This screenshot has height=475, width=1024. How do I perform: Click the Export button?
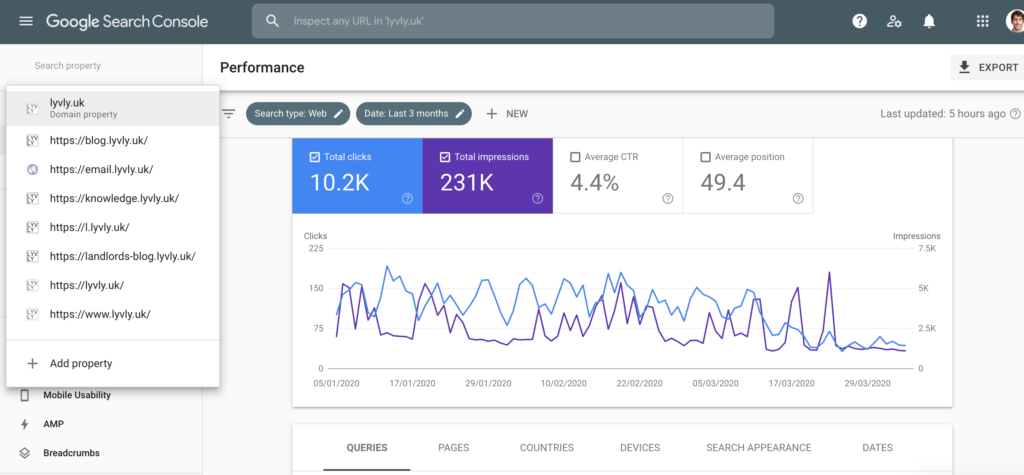987,67
